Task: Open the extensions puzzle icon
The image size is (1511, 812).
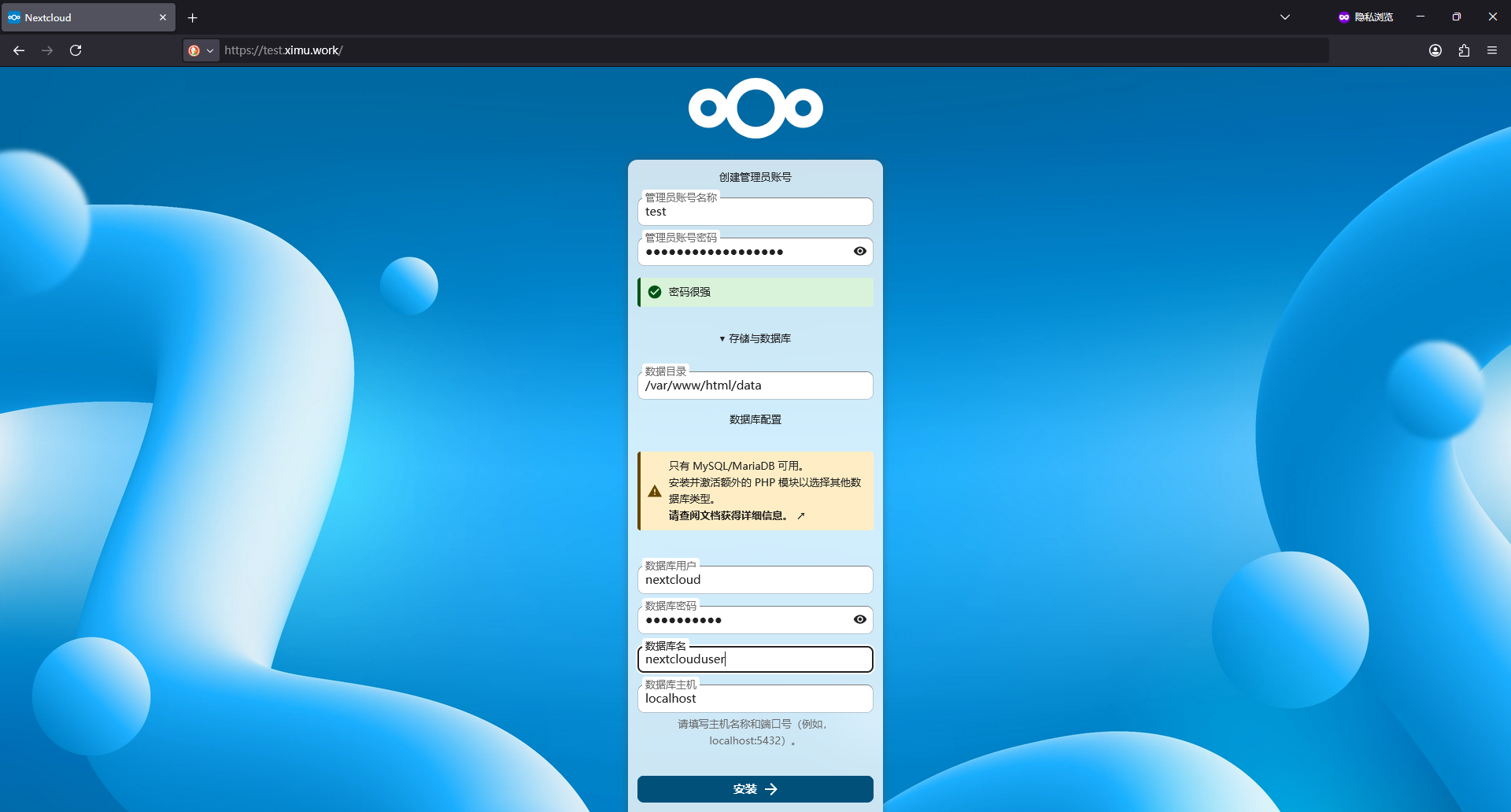Action: [1464, 50]
